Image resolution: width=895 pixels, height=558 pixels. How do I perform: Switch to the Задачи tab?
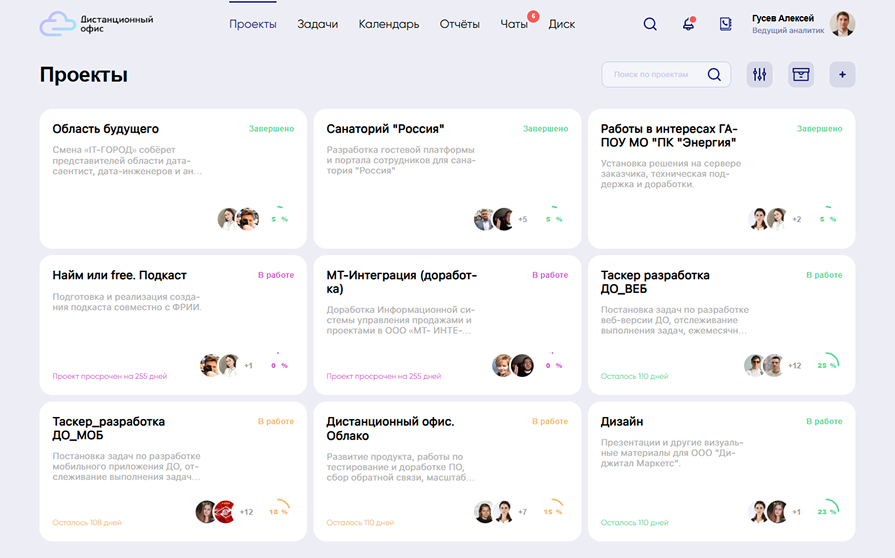[x=317, y=24]
